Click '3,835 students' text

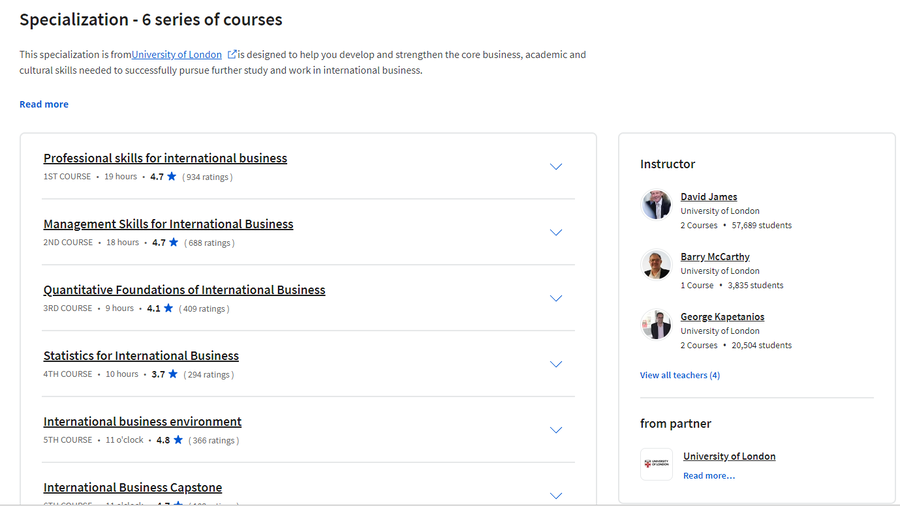(755, 286)
